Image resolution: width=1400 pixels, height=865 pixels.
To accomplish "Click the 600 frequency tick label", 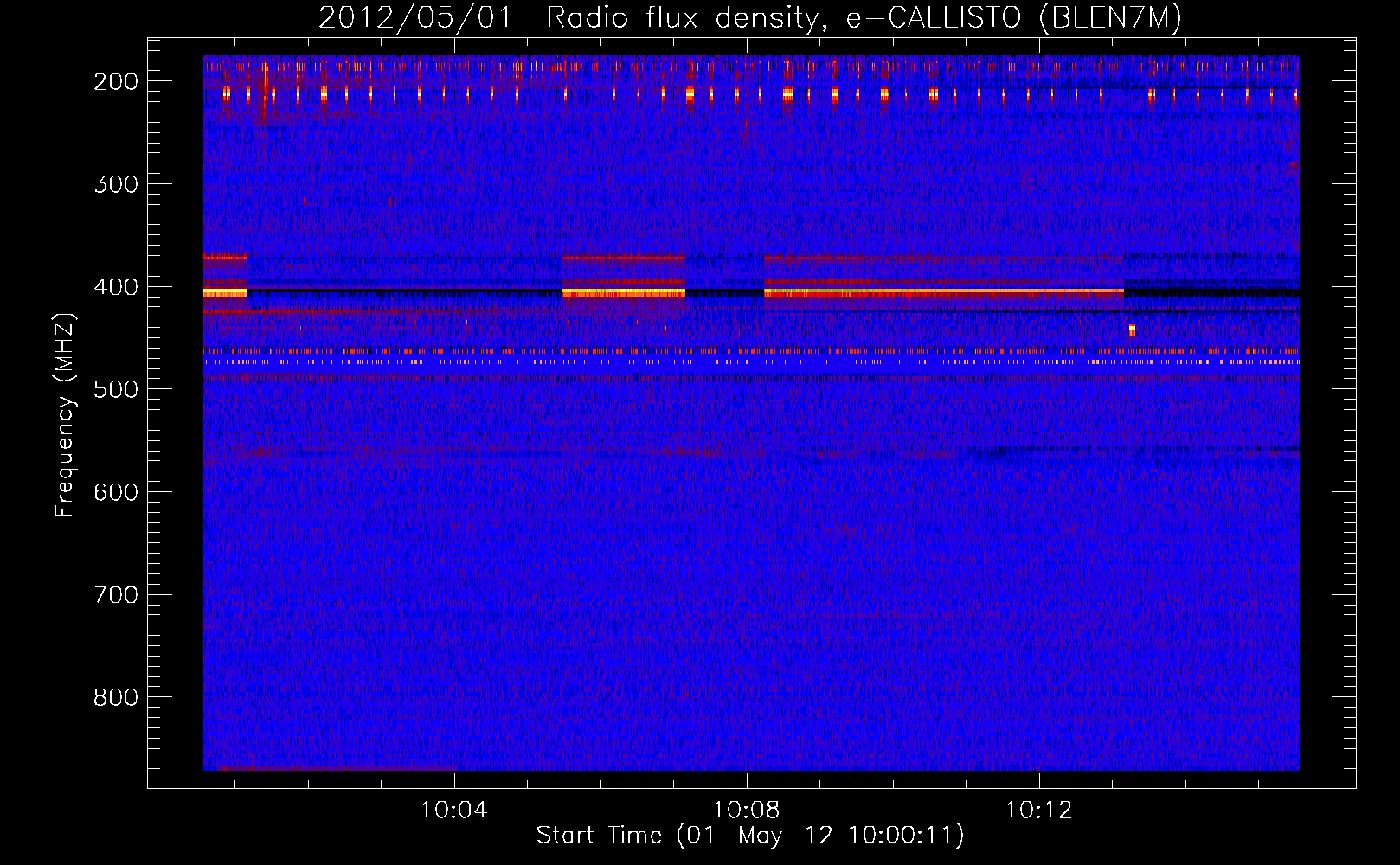I will (x=116, y=492).
